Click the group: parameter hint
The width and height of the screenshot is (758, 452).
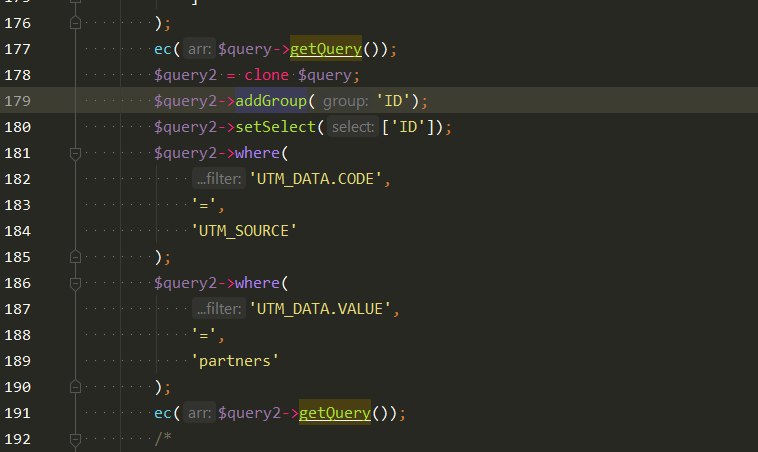tap(345, 101)
